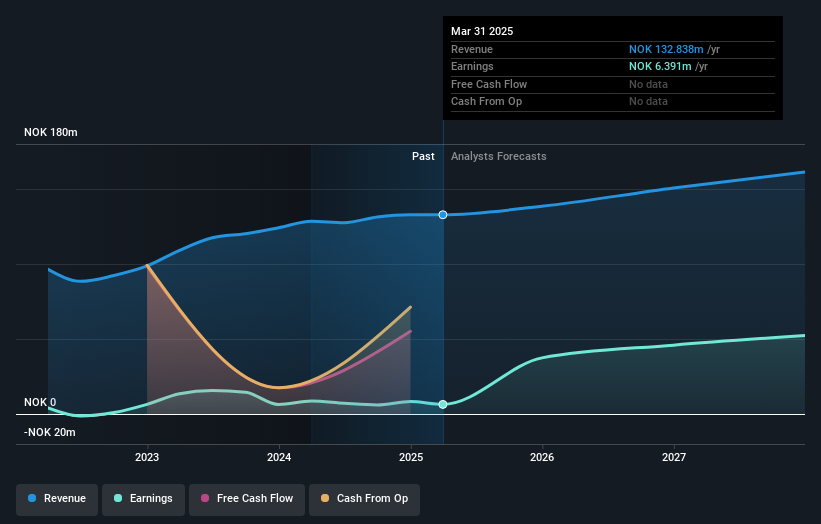Viewport: 821px width, 524px height.
Task: Click the NOK 6.391m earnings value
Action: click(x=660, y=66)
